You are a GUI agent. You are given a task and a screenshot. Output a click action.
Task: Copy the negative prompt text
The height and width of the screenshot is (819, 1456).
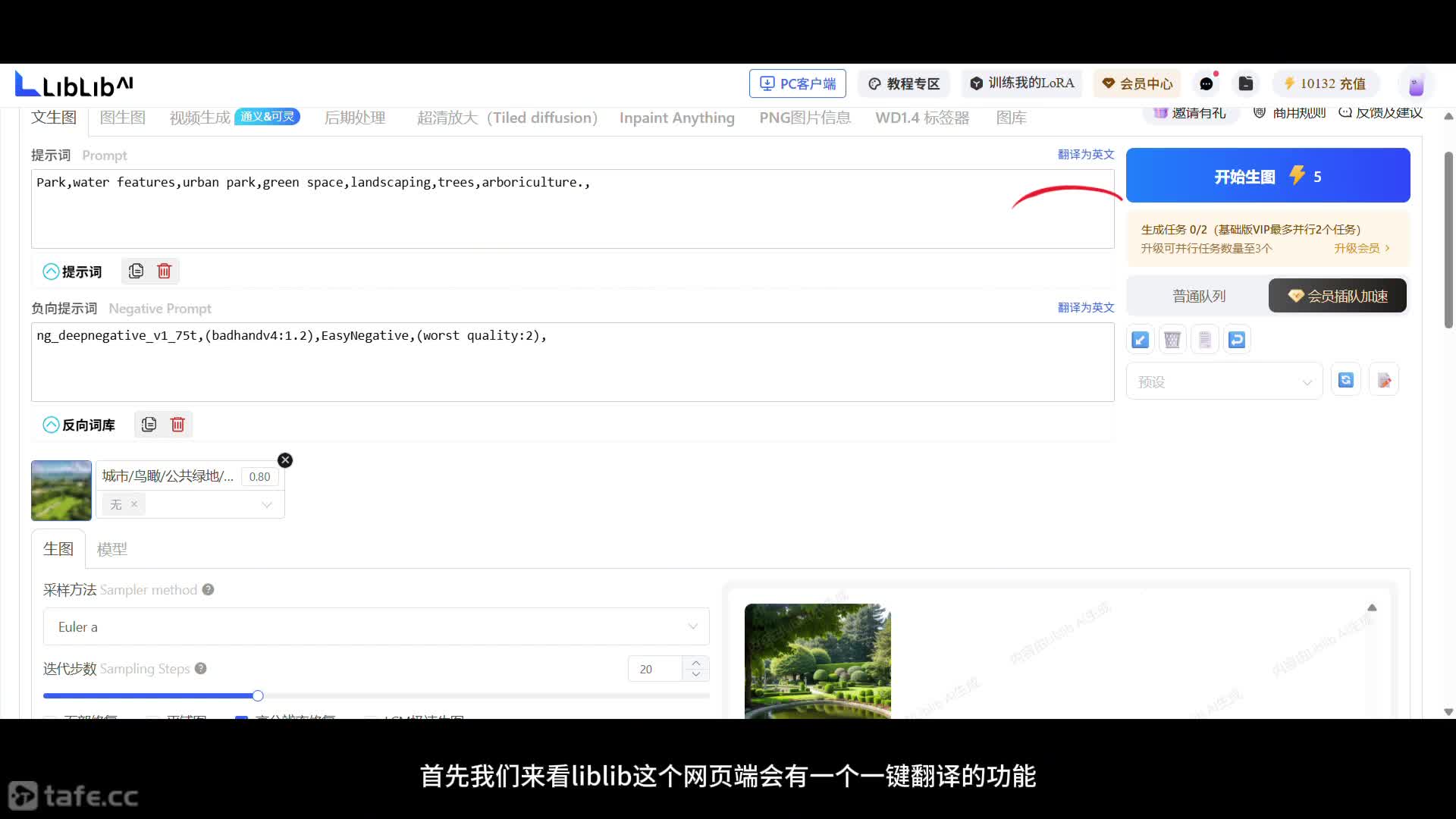click(x=149, y=425)
